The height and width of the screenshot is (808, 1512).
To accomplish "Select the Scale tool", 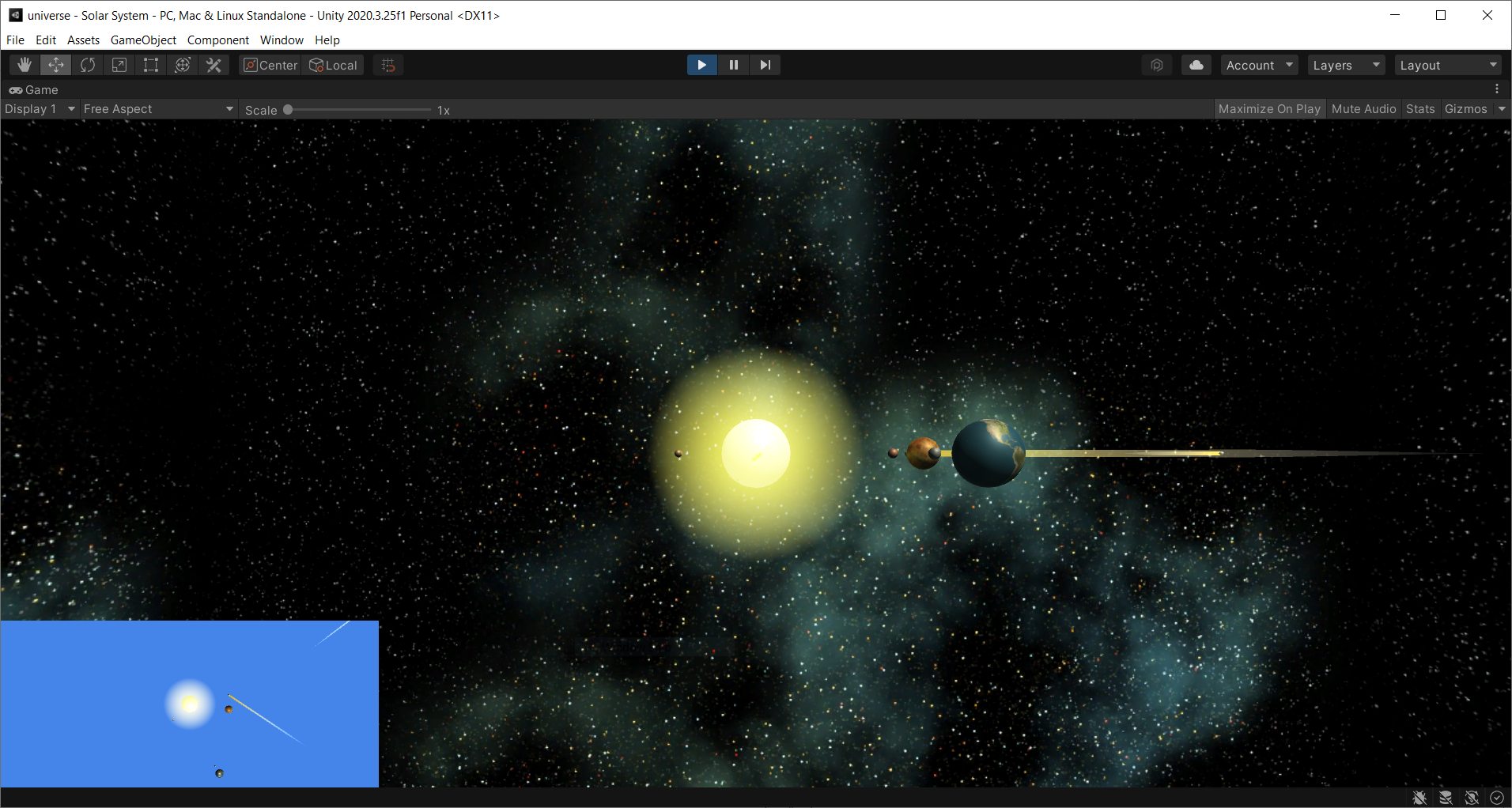I will click(x=119, y=65).
